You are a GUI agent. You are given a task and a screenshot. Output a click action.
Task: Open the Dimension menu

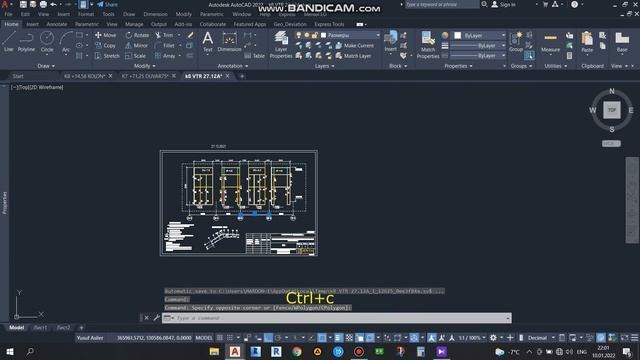[x=156, y=14]
